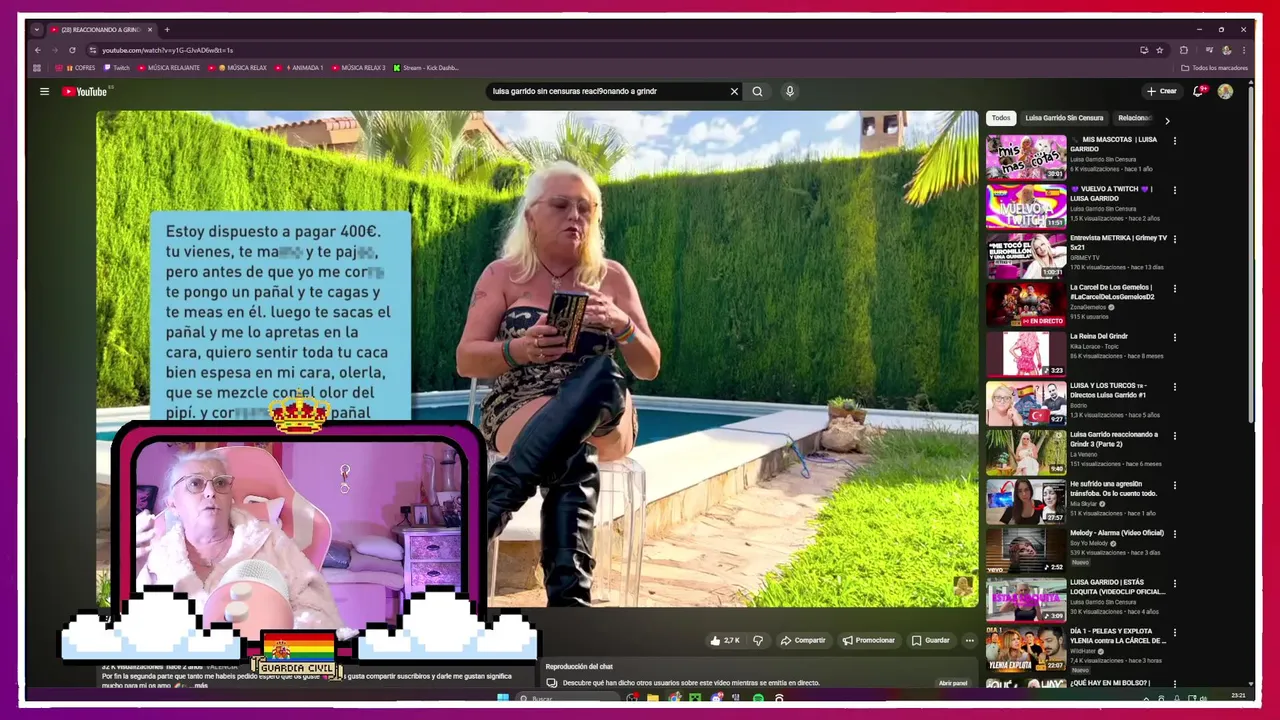Open the apps grid icon in bookmarks bar

point(37,68)
